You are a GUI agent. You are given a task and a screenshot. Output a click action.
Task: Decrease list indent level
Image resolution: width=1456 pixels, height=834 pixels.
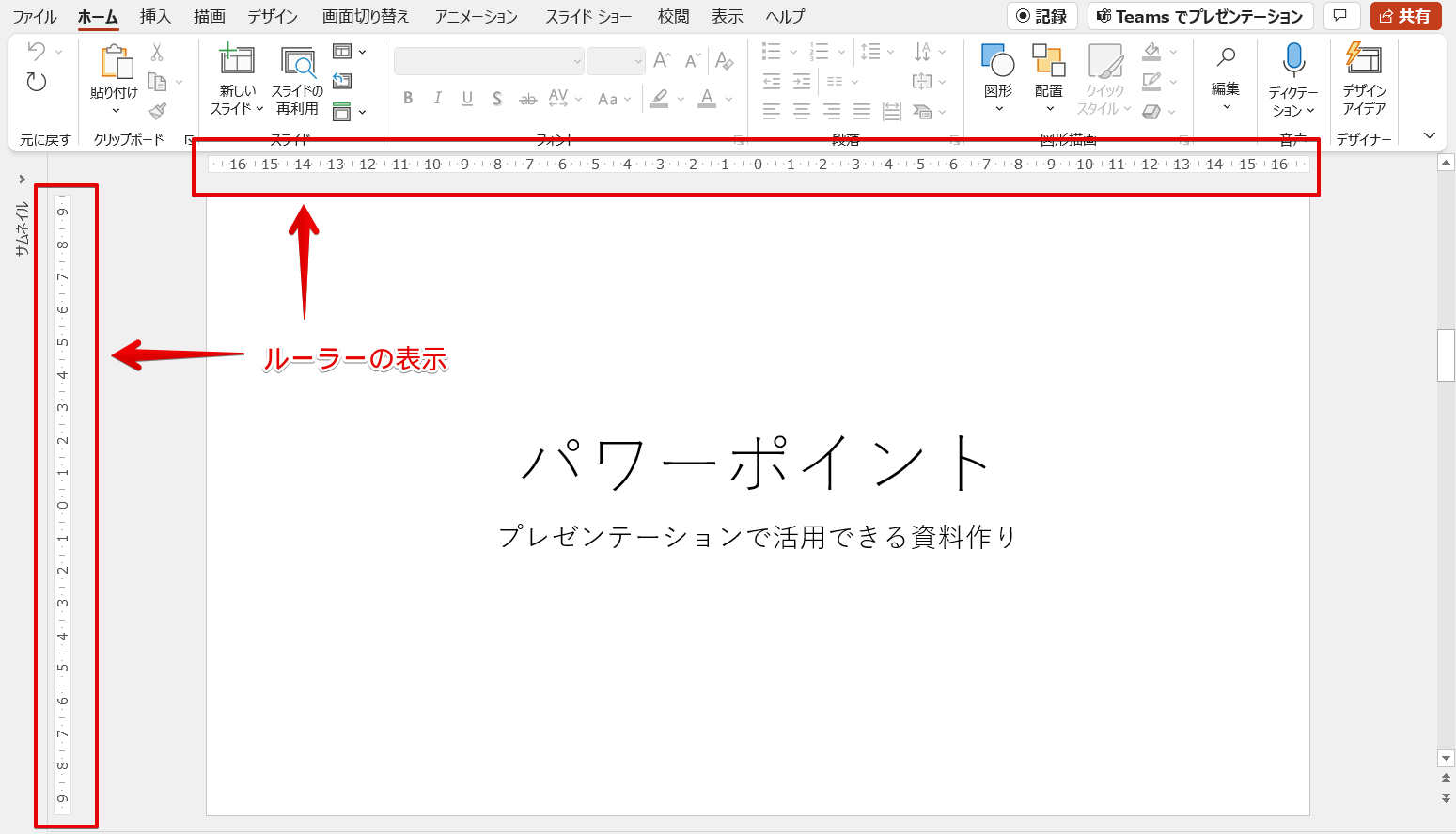(x=772, y=81)
